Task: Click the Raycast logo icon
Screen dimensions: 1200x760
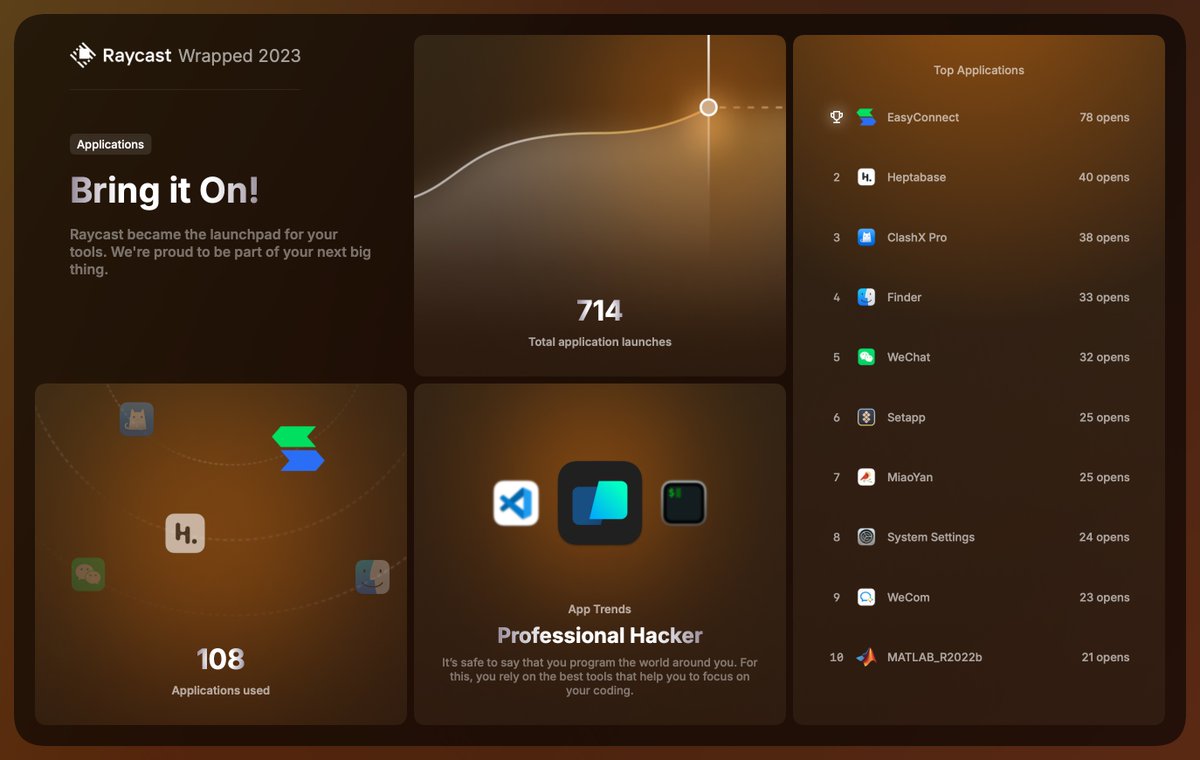Action: tap(83, 55)
